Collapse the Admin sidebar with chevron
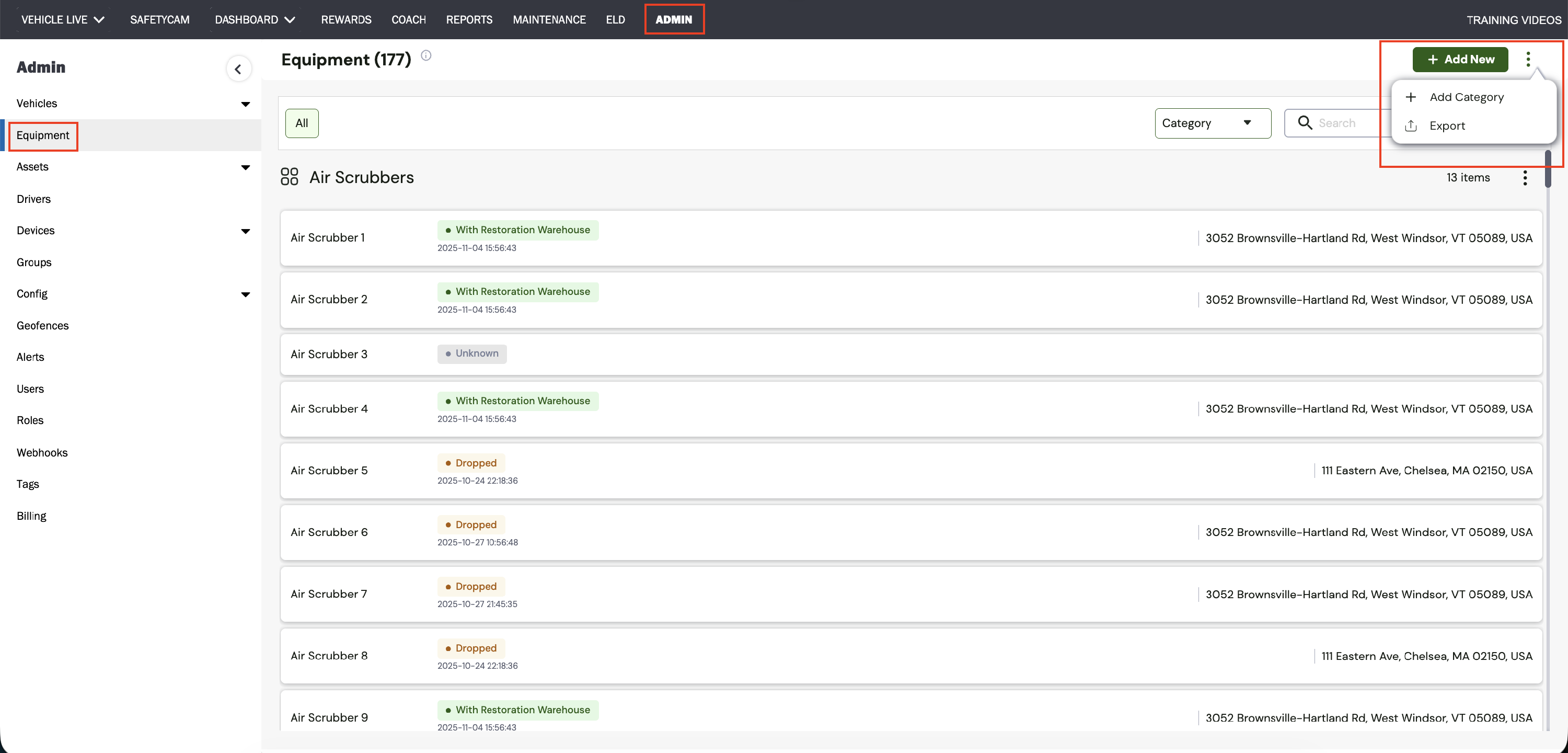This screenshot has height=753, width=1568. click(238, 69)
